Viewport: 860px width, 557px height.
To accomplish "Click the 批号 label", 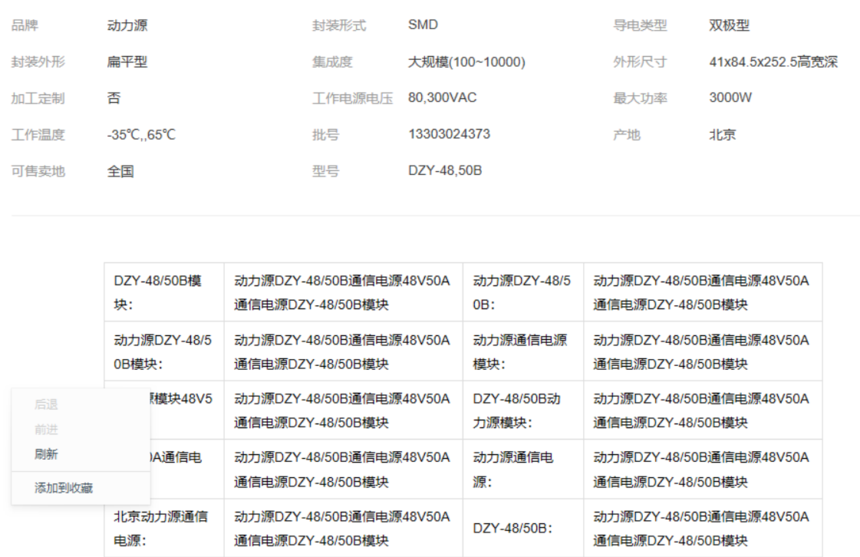I will click(326, 134).
